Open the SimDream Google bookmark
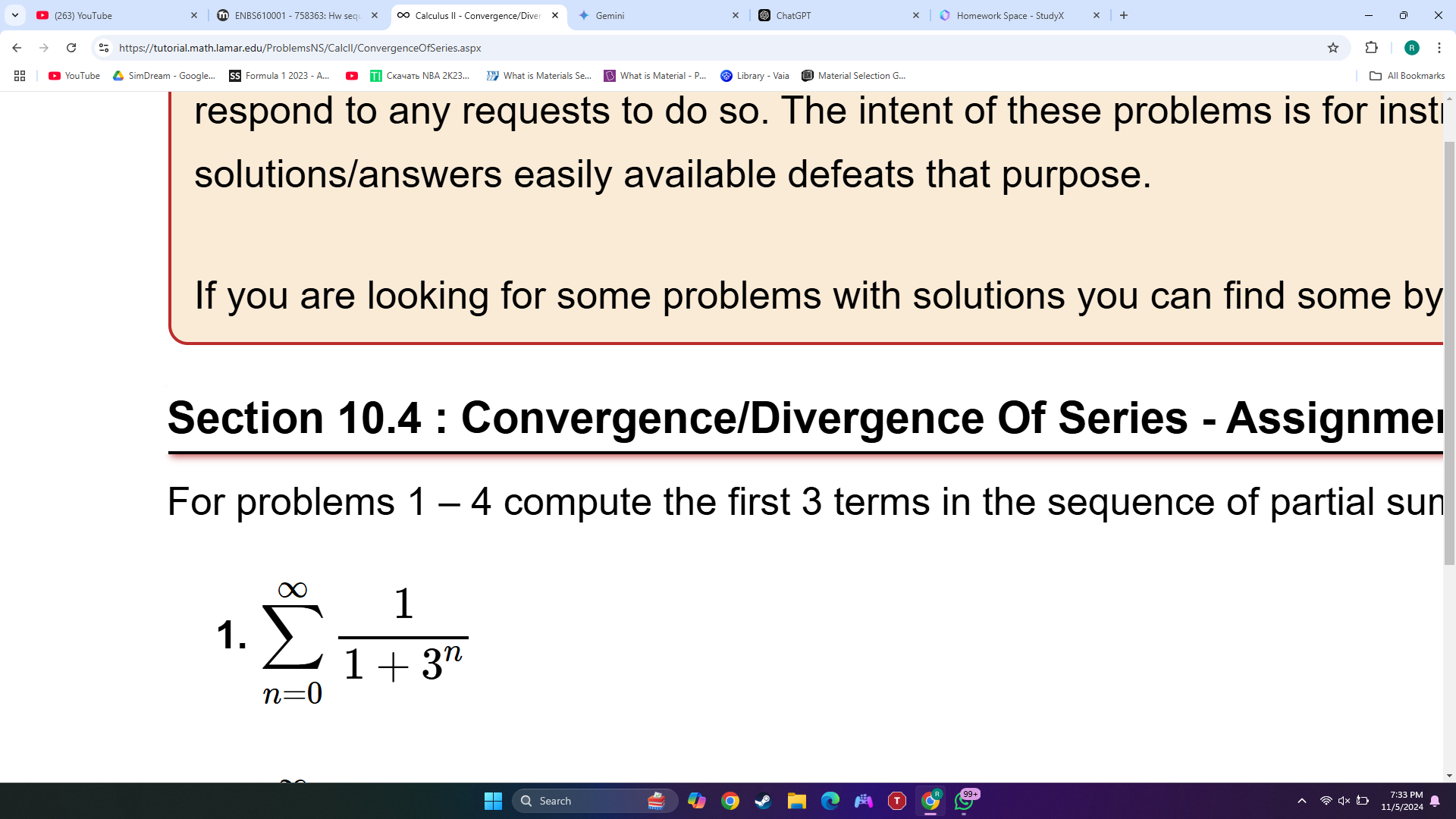Screen dimensions: 1456x819 164,76
